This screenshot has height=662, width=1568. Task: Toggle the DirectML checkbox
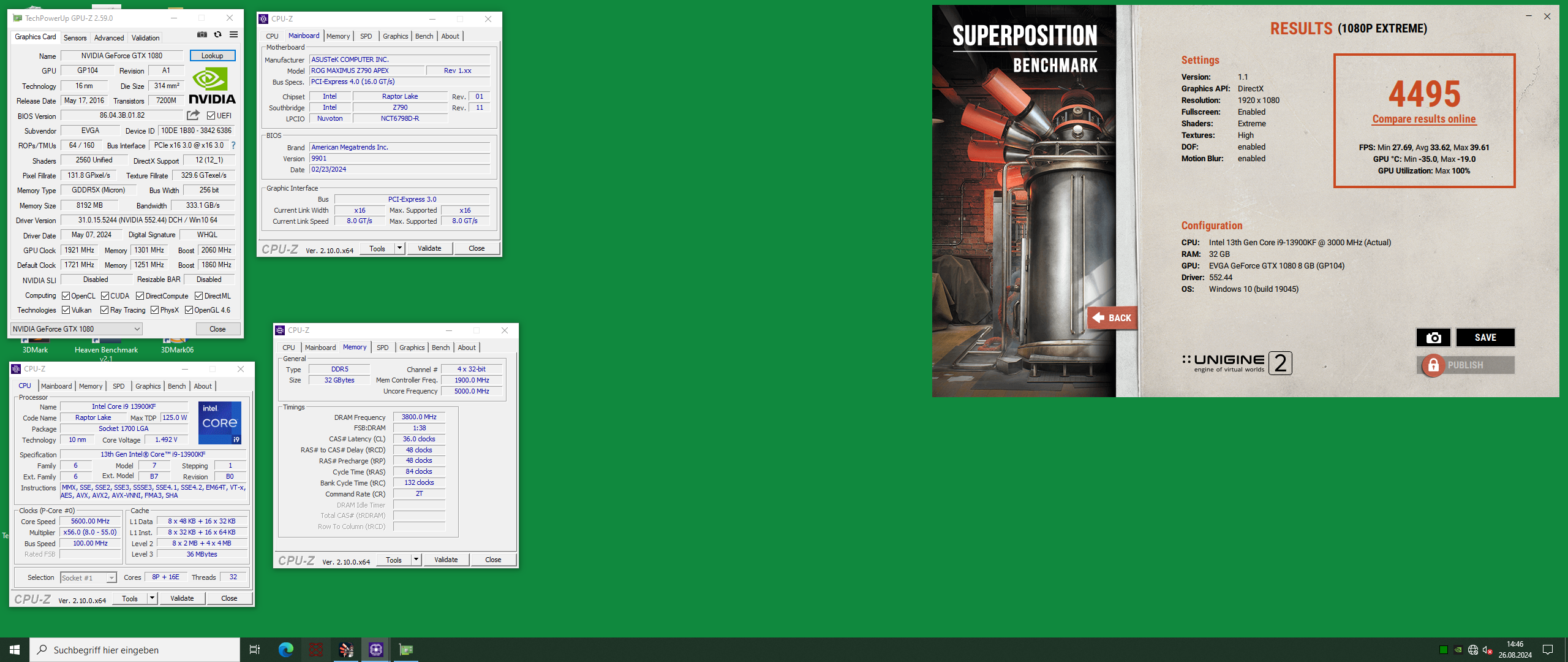tap(198, 296)
